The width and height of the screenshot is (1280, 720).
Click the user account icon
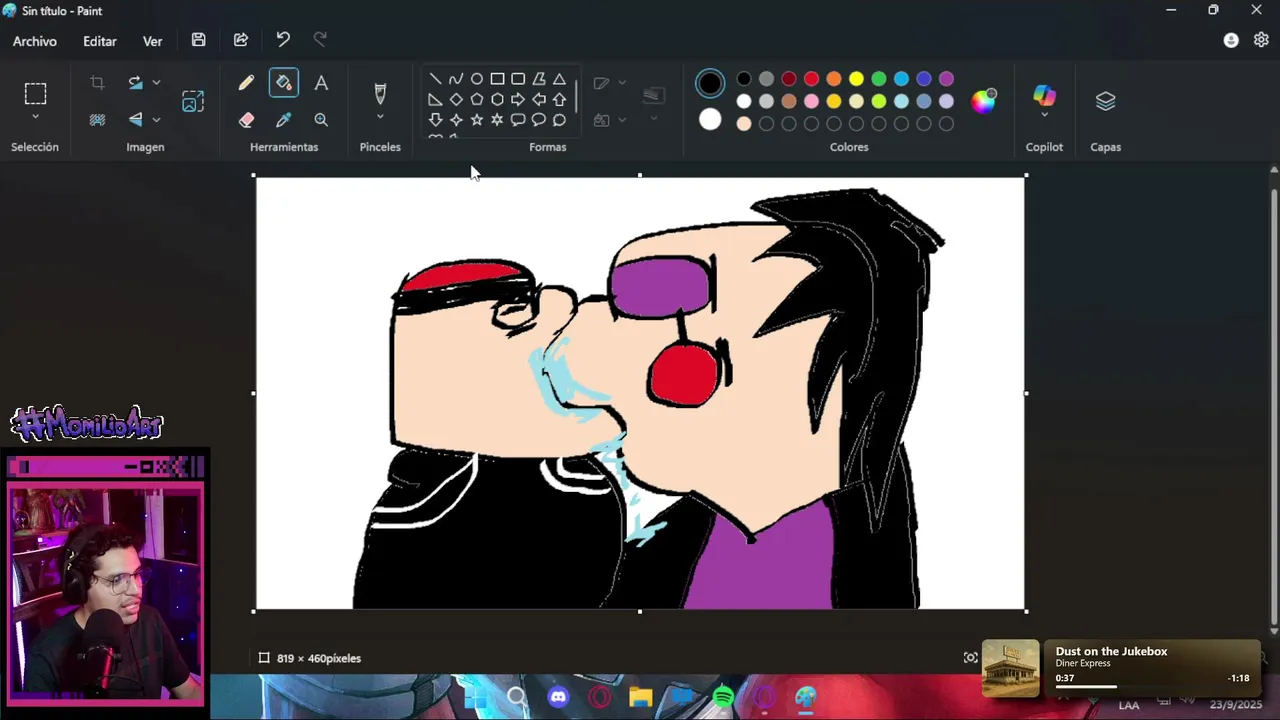coord(1231,40)
